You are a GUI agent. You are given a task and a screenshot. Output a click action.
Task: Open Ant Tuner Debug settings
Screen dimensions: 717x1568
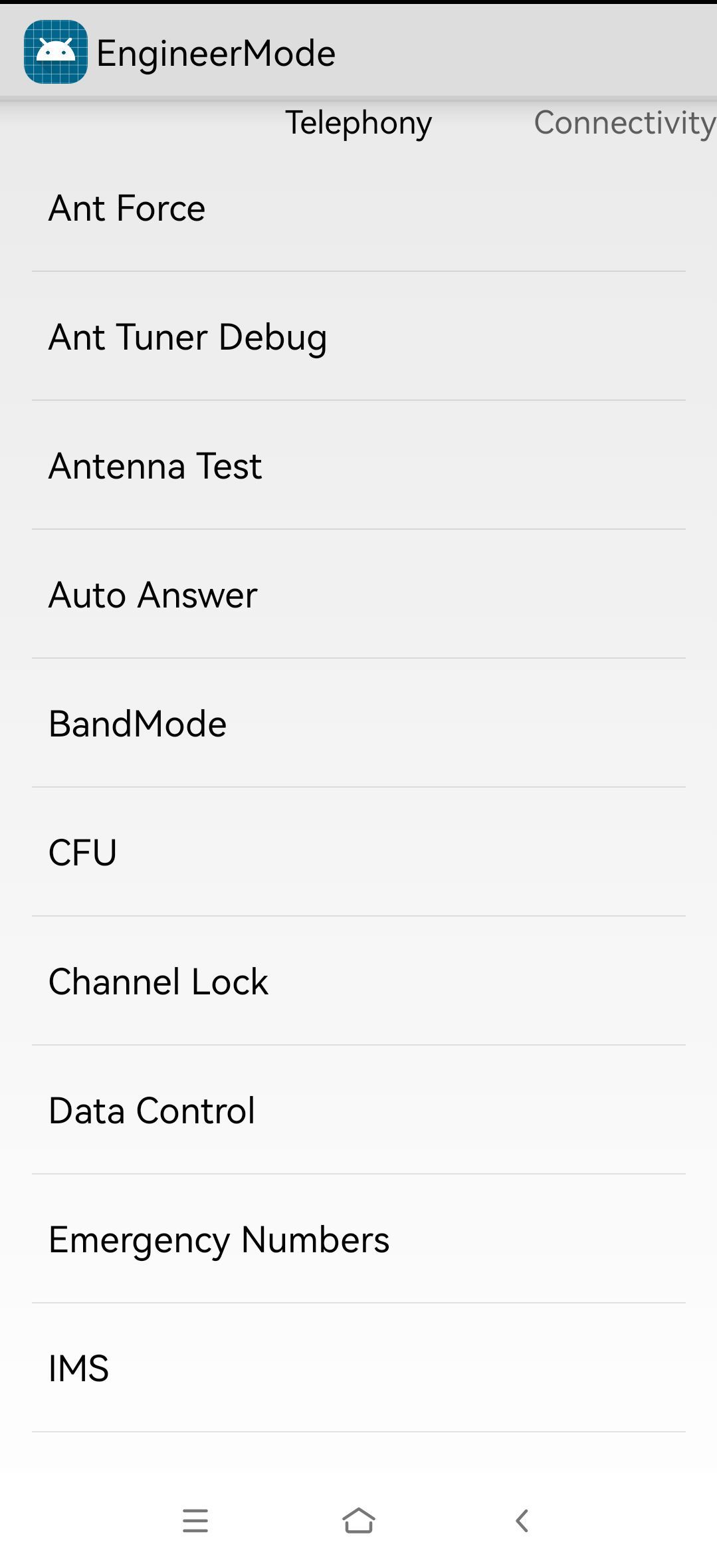[359, 336]
